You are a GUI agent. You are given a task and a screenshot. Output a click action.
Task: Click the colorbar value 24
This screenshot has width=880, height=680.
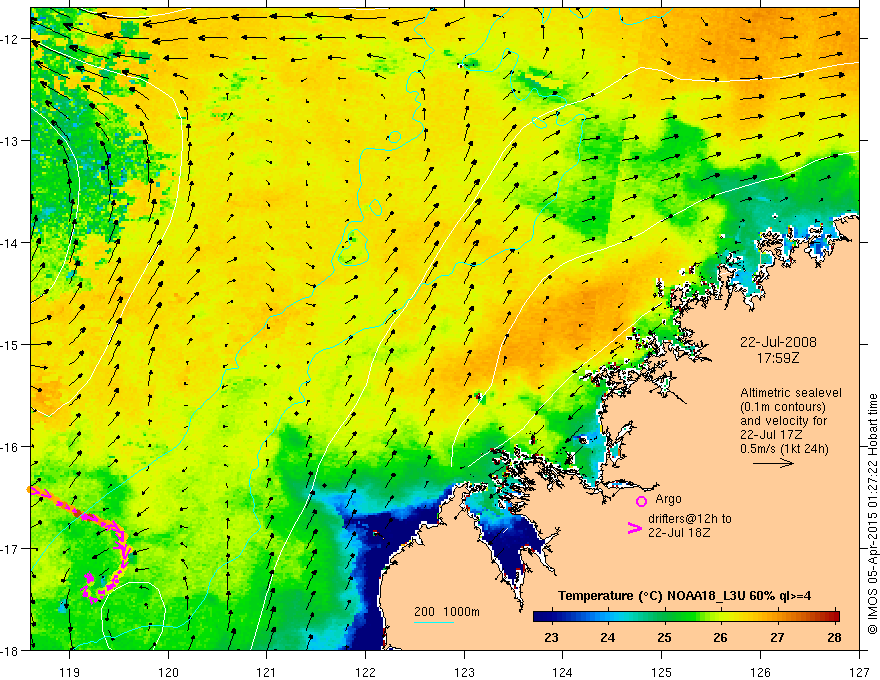coord(607,637)
